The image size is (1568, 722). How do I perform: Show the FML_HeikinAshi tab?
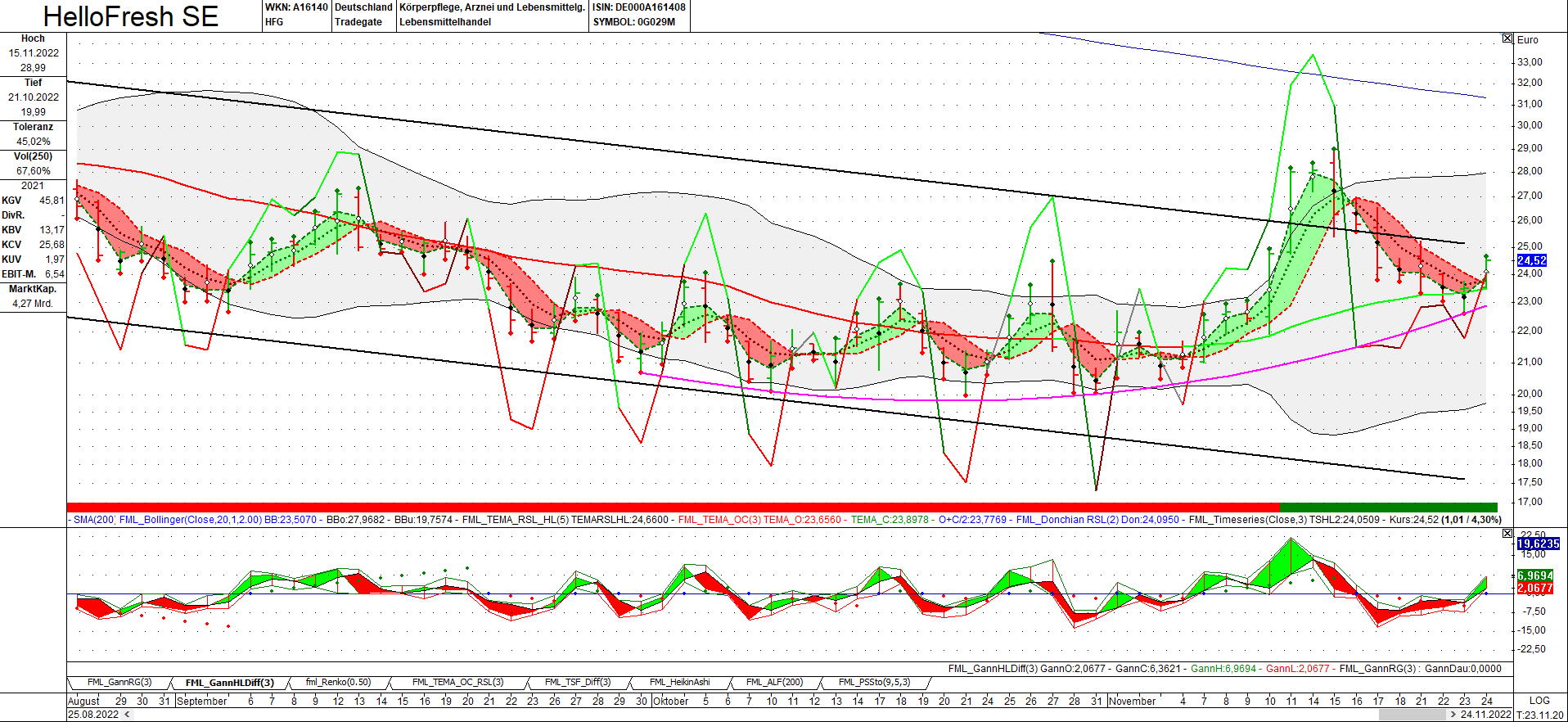pos(679,683)
